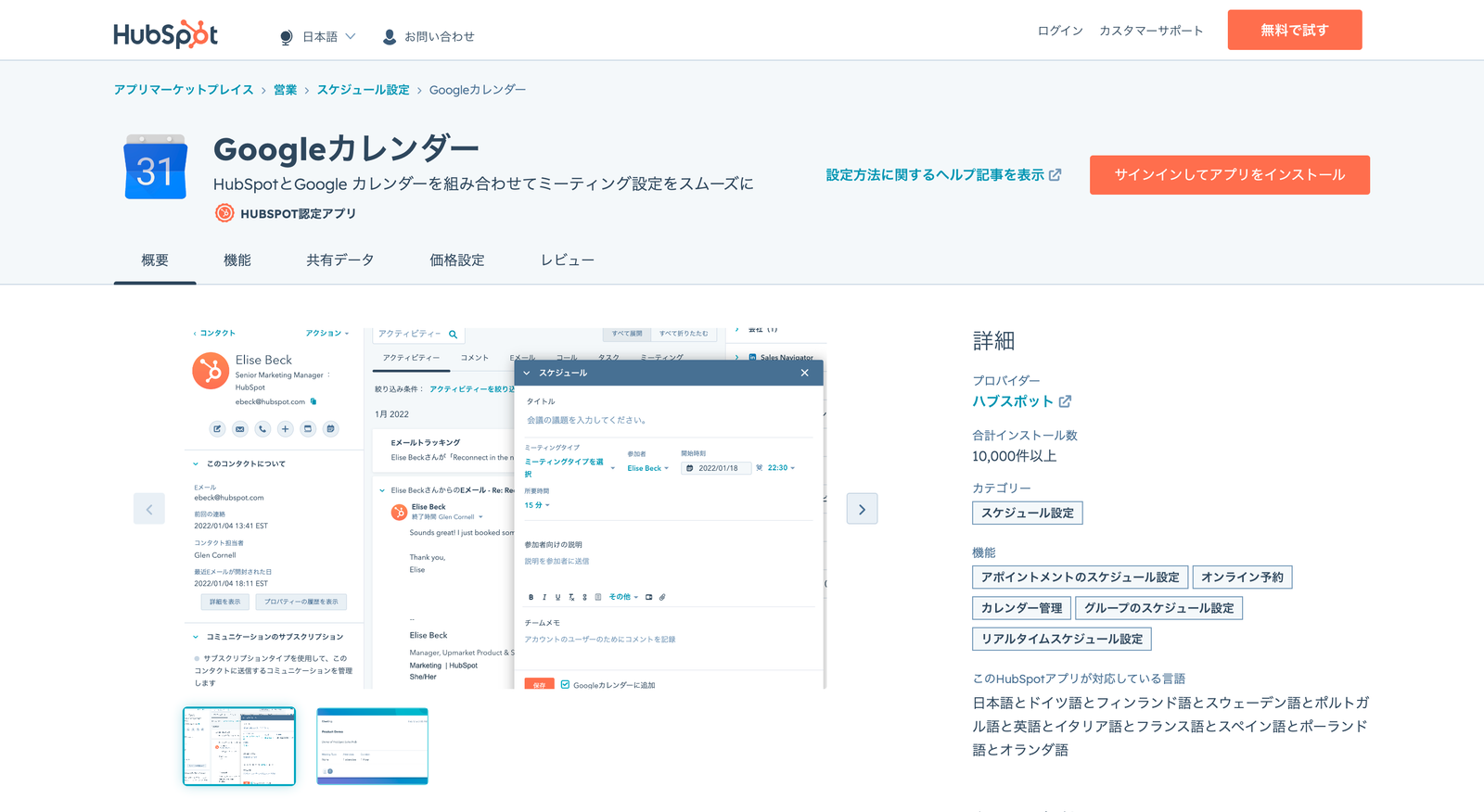Click the Googleカレンダー breadcrumb text
This screenshot has width=1484, height=812.
tap(478, 90)
